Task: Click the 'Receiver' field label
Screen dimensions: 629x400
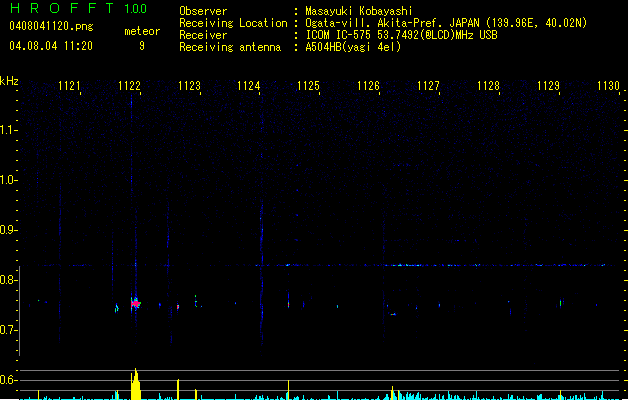Action: (x=203, y=35)
